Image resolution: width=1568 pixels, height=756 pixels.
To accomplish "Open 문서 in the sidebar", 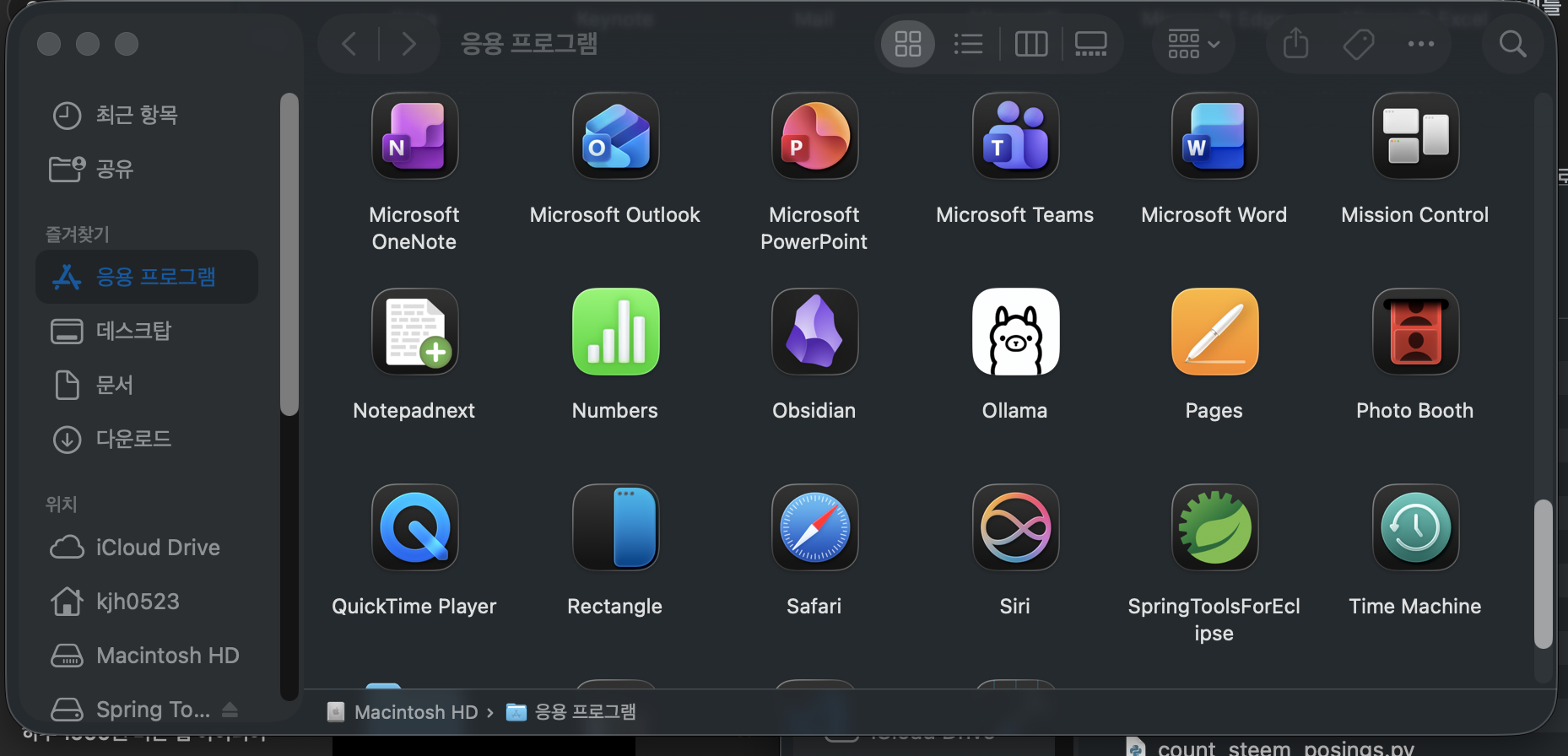I will click(x=147, y=385).
